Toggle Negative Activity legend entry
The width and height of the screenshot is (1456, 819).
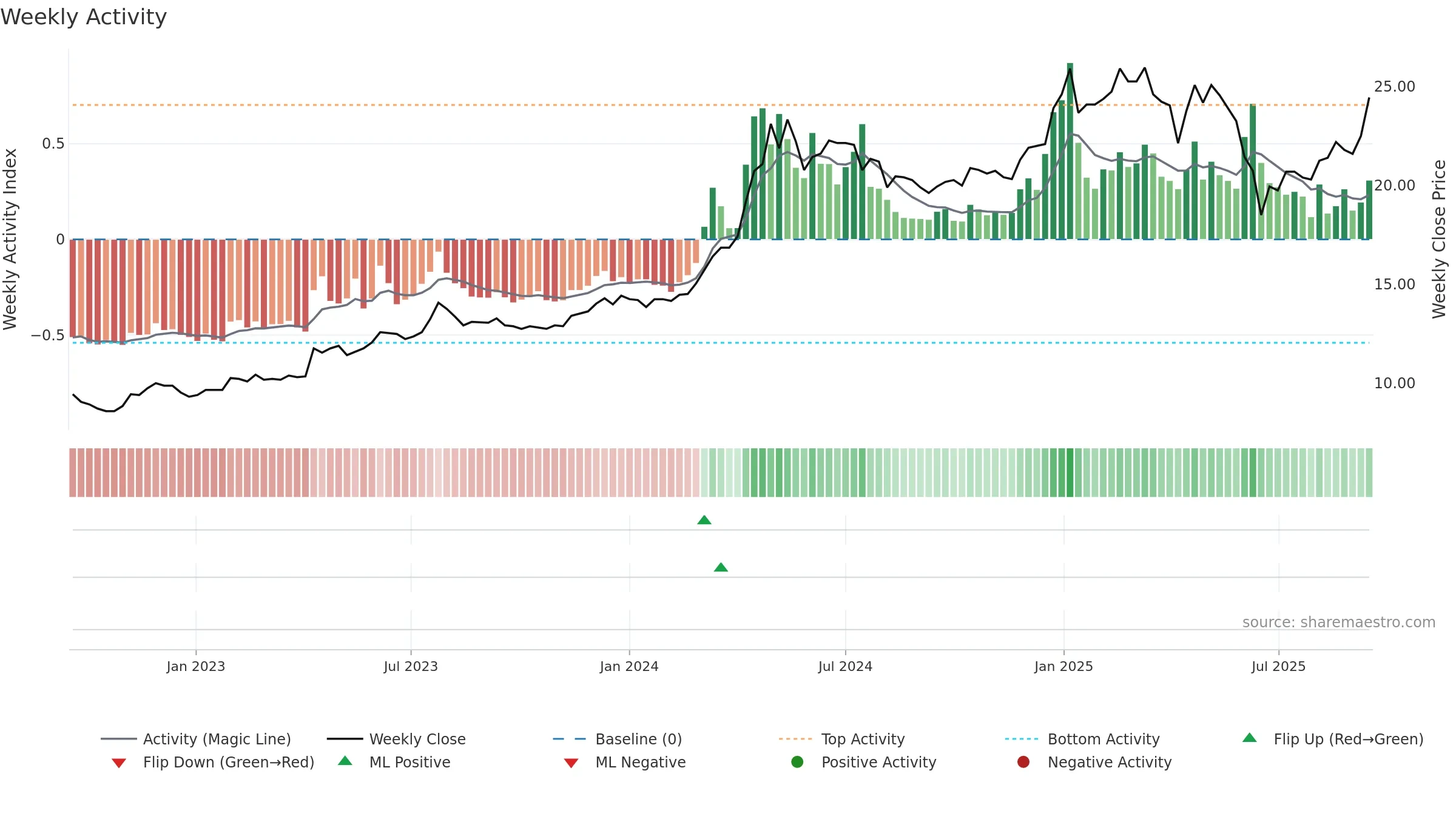pos(1094,762)
